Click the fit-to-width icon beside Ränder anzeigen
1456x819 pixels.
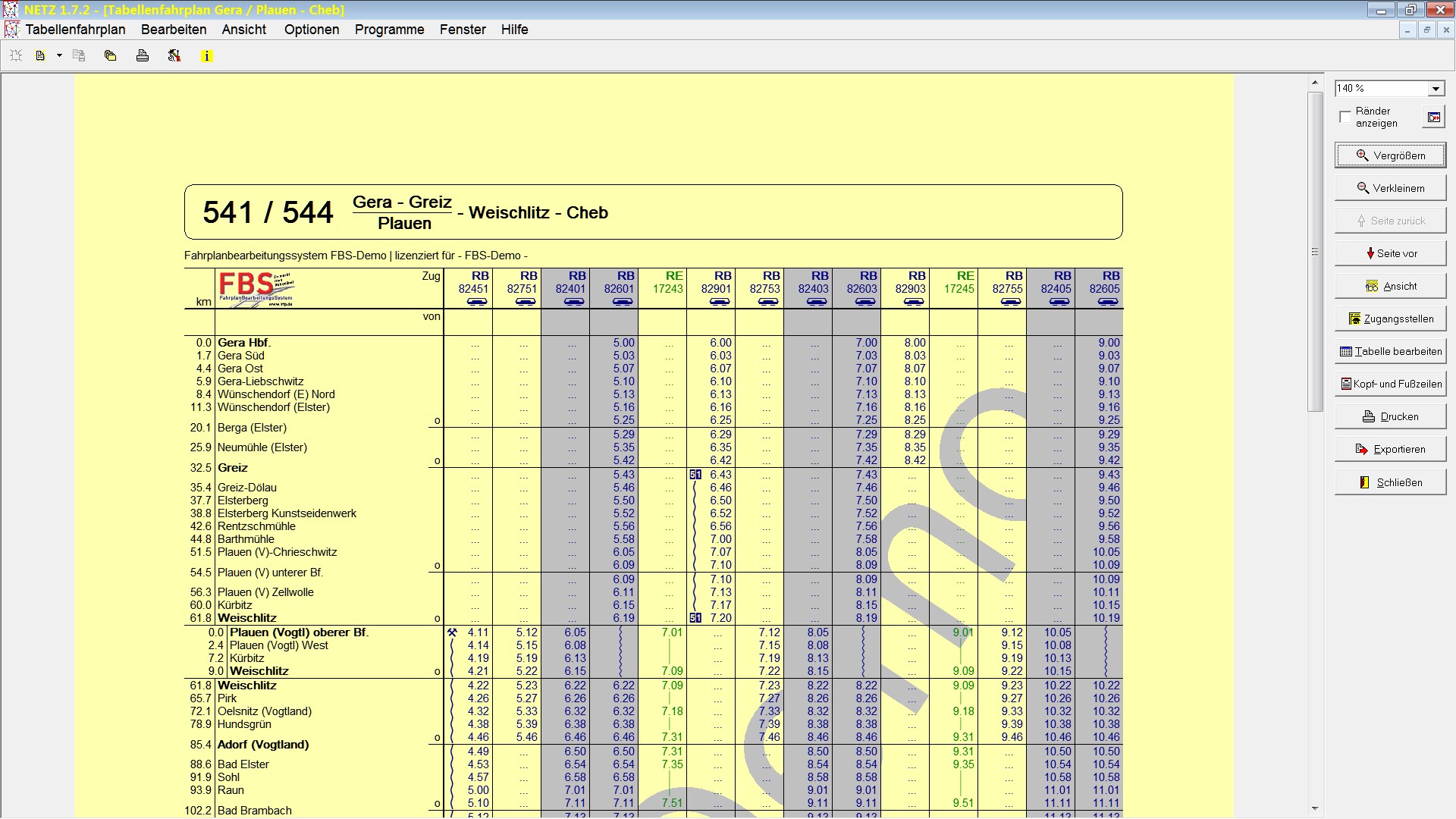coord(1434,118)
